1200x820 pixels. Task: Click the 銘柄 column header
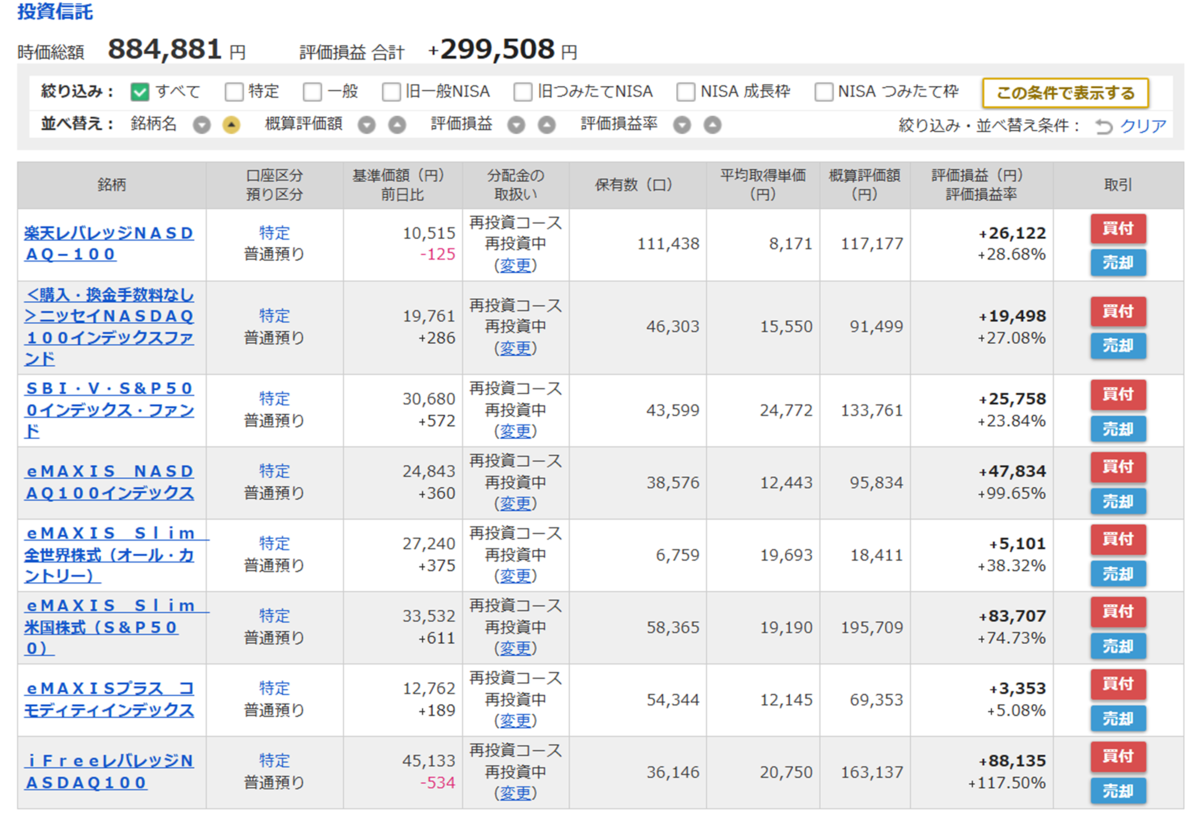112,185
